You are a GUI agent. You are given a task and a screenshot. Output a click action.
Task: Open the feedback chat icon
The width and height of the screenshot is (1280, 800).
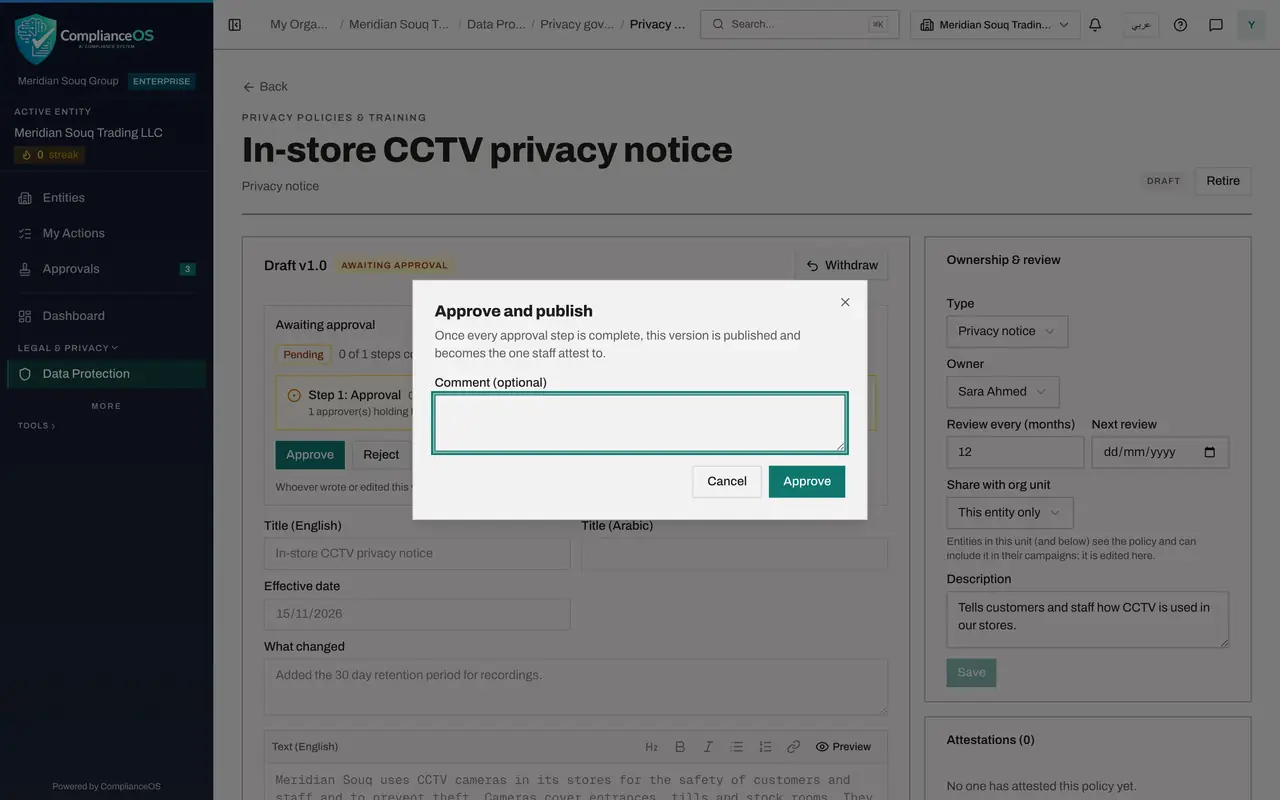point(1216,25)
